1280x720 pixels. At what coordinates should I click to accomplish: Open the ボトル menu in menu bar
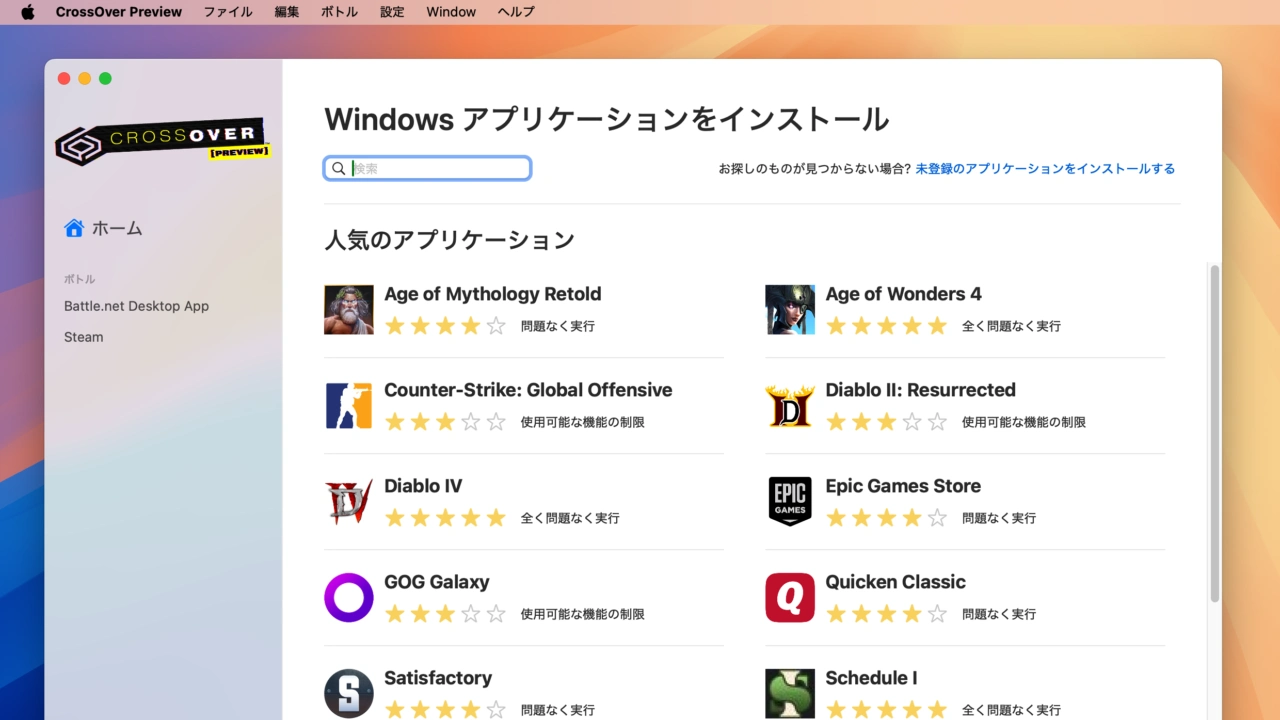tap(339, 12)
